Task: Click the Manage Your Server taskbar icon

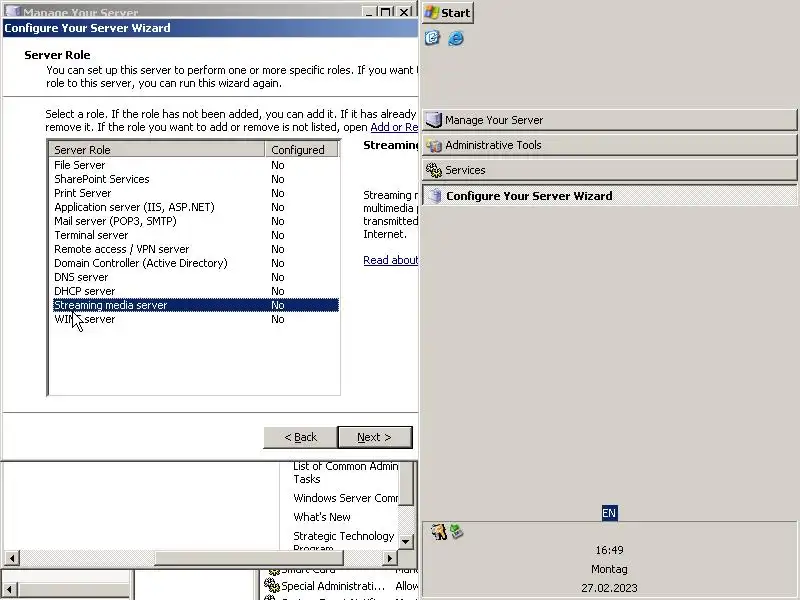Action: (434, 120)
